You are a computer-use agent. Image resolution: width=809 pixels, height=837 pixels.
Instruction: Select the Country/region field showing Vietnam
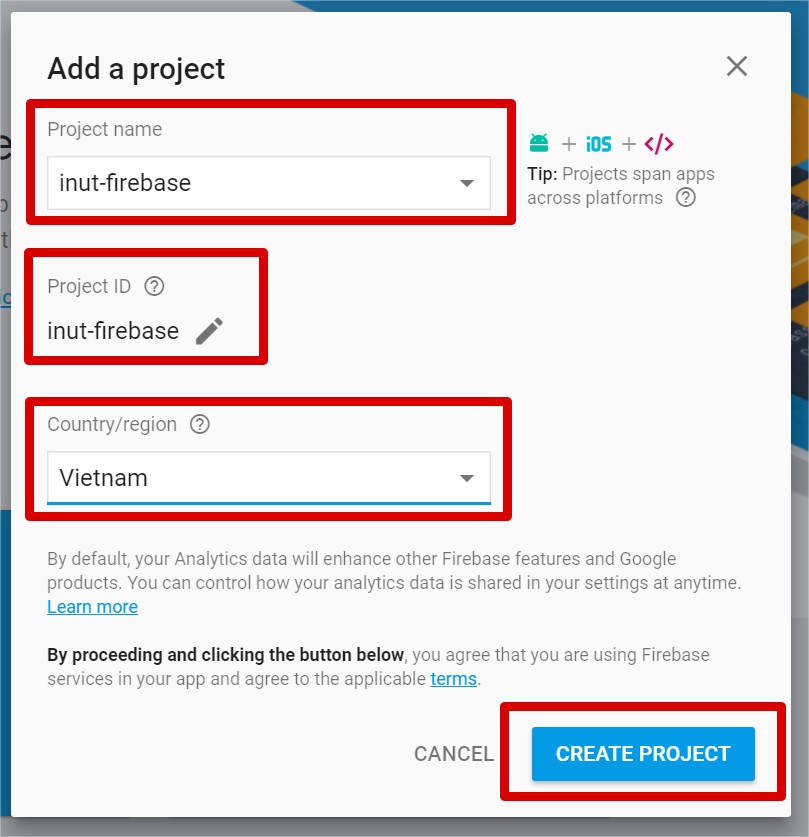[x=250, y=478]
